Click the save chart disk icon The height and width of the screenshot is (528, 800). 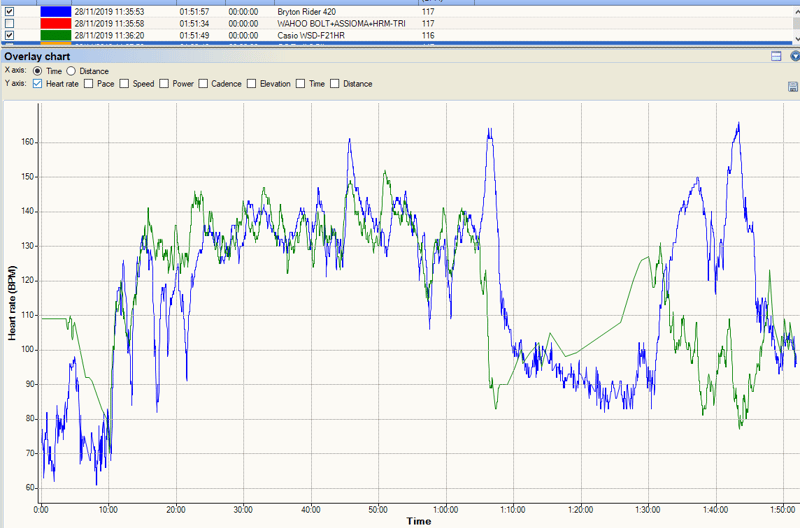pos(792,87)
